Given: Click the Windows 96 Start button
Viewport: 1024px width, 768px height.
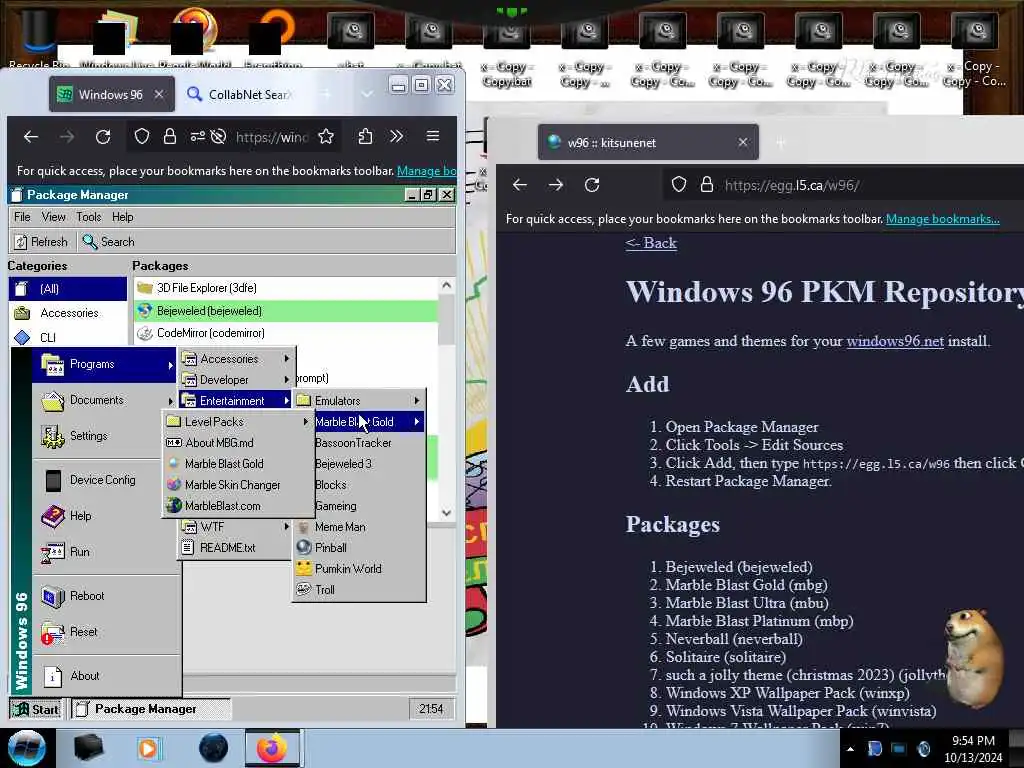Looking at the screenshot, I should 37,709.
